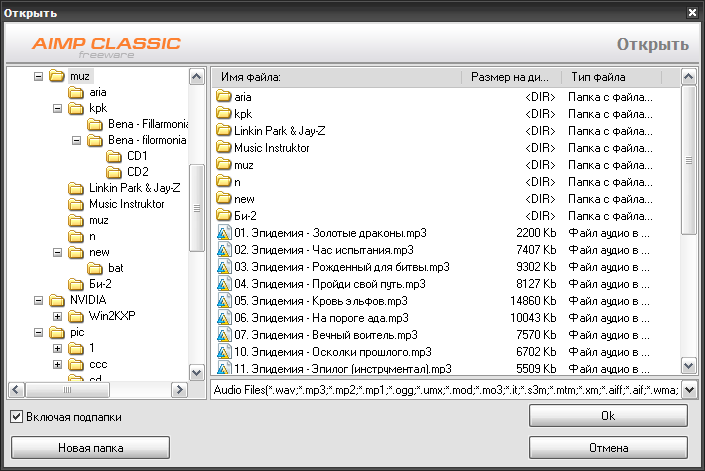Collapse the new folder tree node
Viewport: 705px width, 471px height.
[58, 253]
